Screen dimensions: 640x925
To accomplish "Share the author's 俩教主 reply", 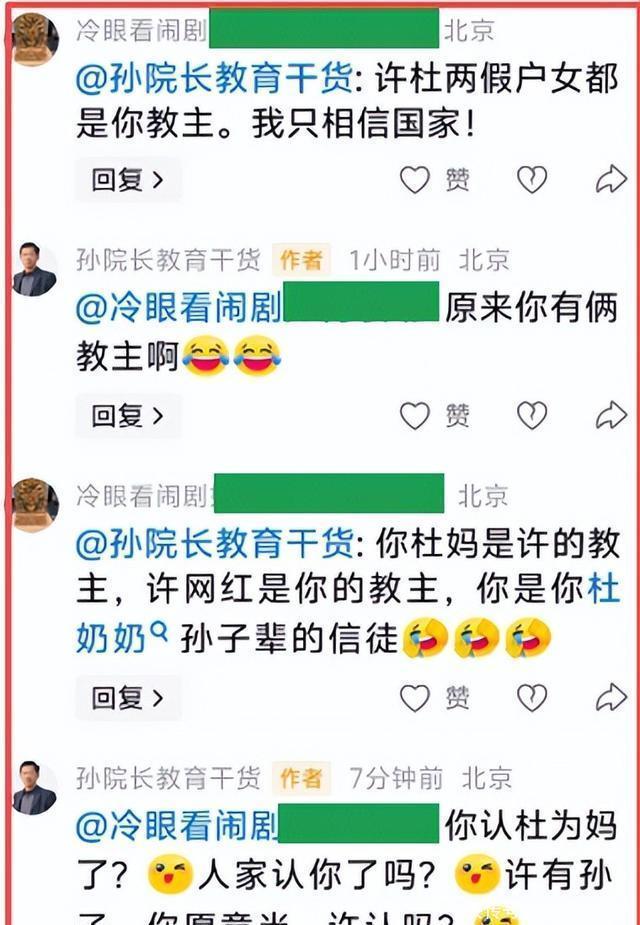I will [611, 415].
